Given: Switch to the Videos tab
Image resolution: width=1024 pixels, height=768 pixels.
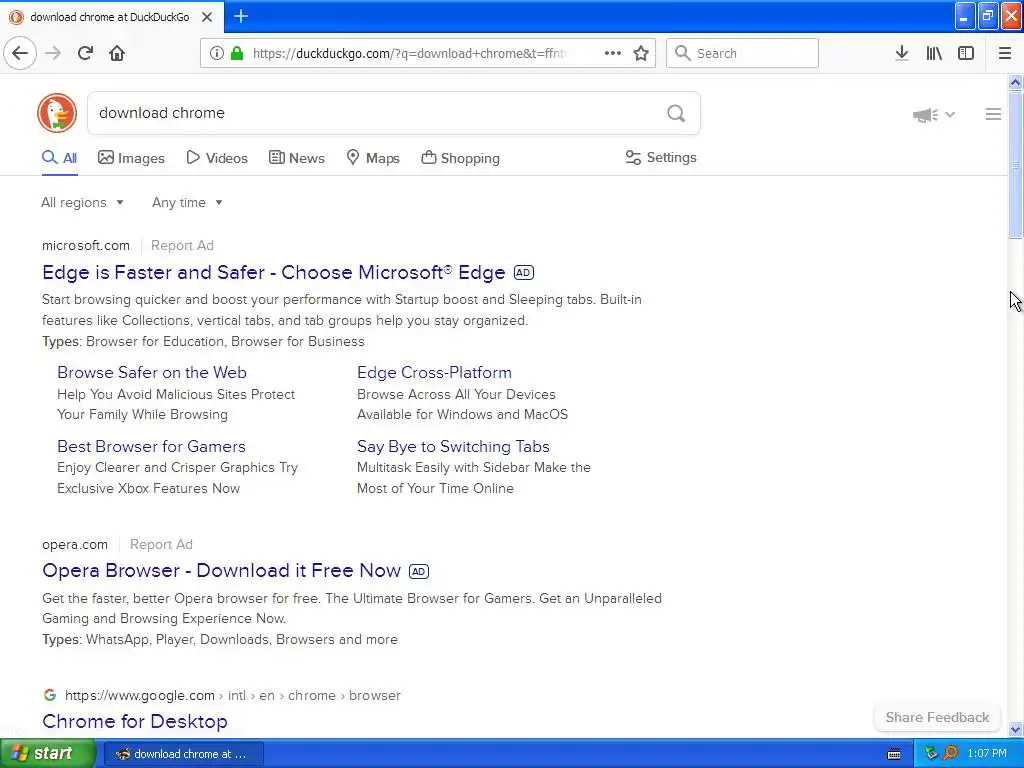Looking at the screenshot, I should pos(217,158).
